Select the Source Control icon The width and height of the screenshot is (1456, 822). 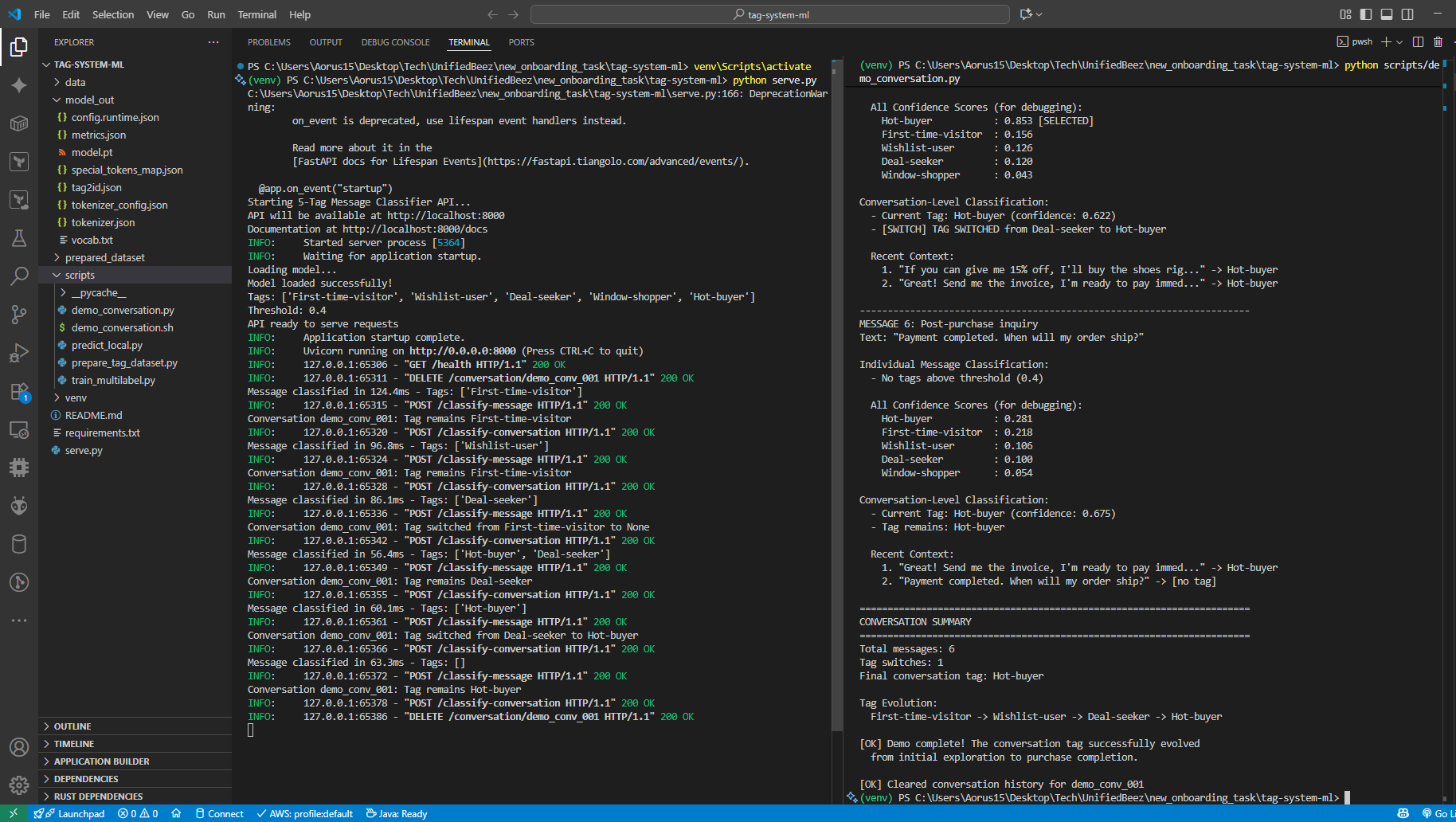(x=19, y=315)
